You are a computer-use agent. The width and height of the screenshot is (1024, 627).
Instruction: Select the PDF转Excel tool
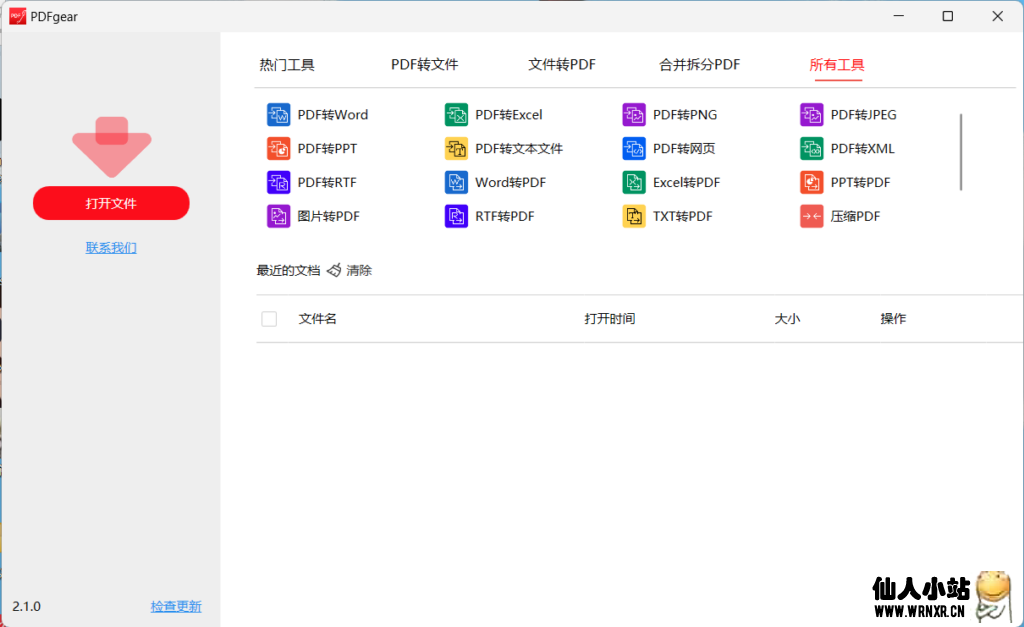pos(504,114)
